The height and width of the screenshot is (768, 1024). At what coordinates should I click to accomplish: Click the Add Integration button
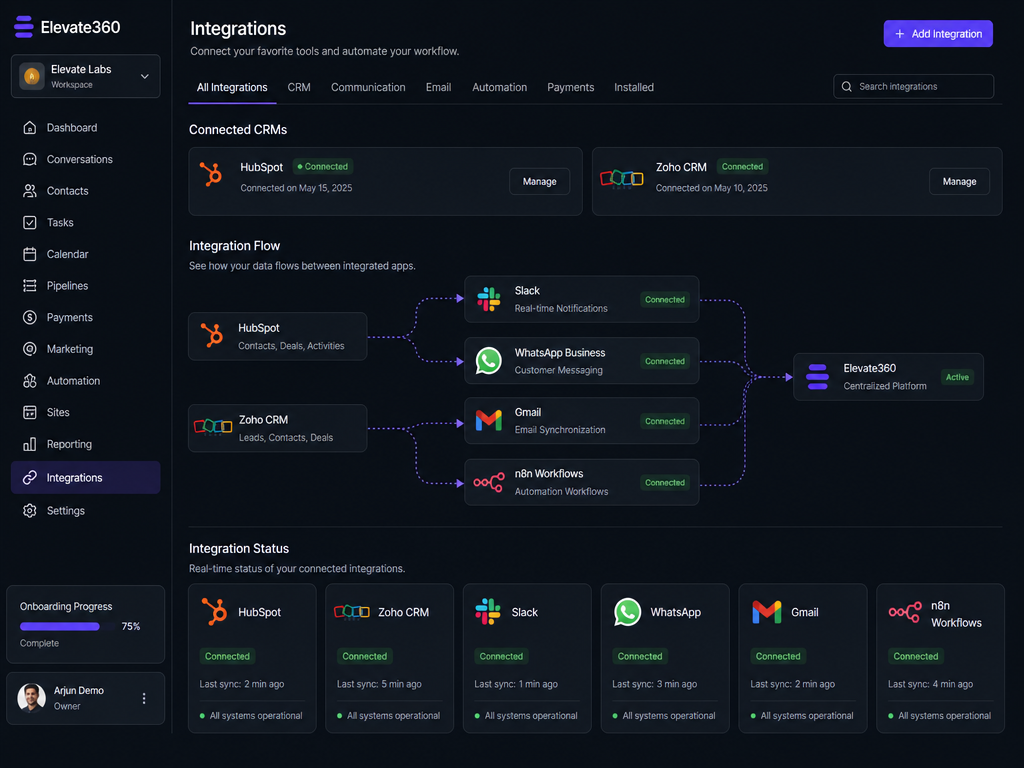[938, 34]
